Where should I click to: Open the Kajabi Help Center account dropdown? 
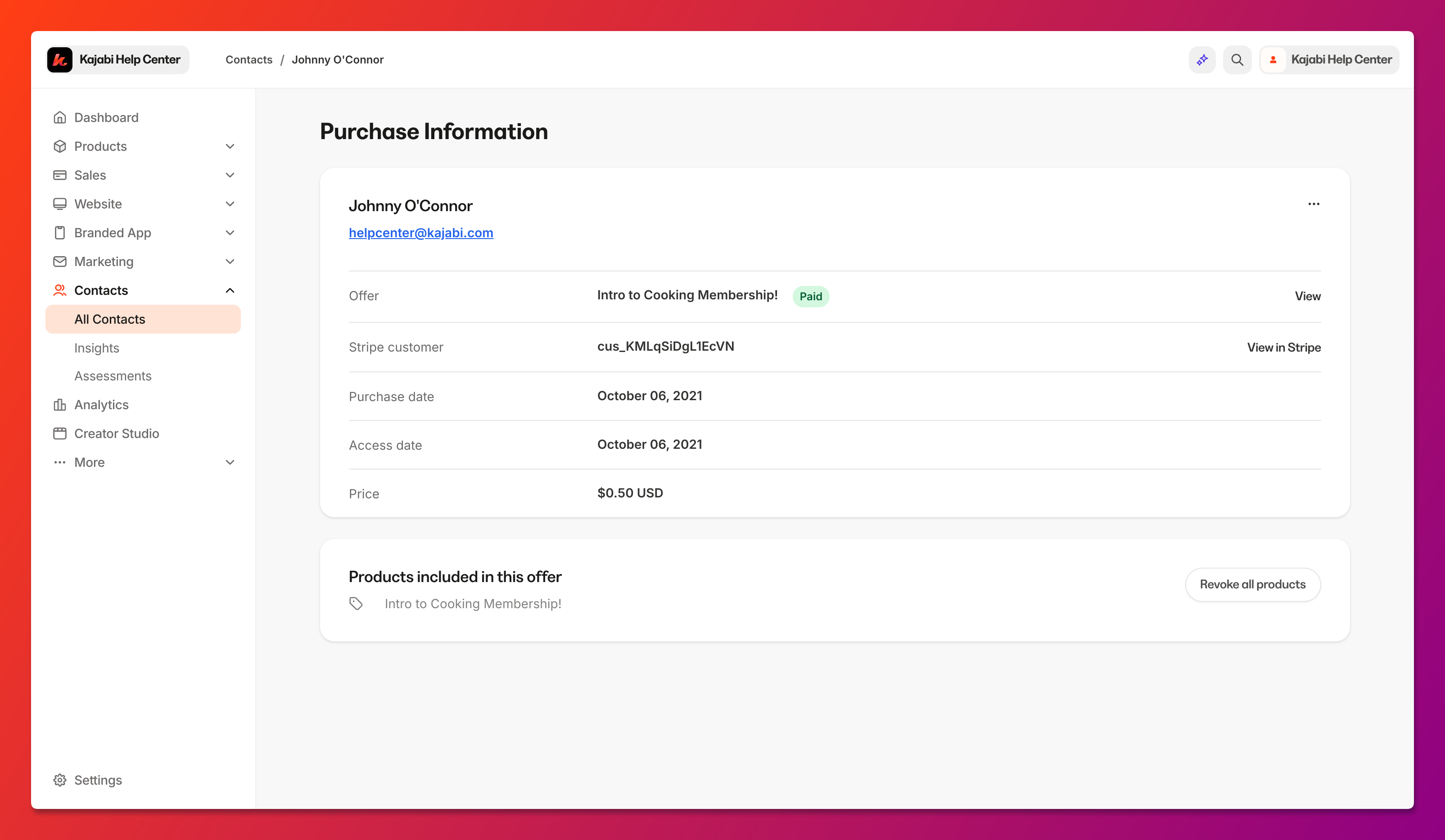tap(1329, 59)
